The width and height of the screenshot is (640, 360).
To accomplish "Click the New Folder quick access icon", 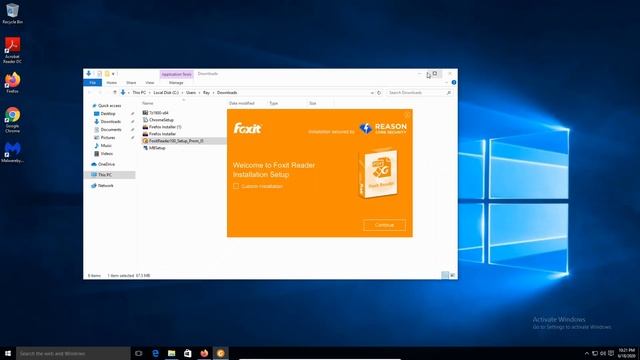I will (x=107, y=74).
